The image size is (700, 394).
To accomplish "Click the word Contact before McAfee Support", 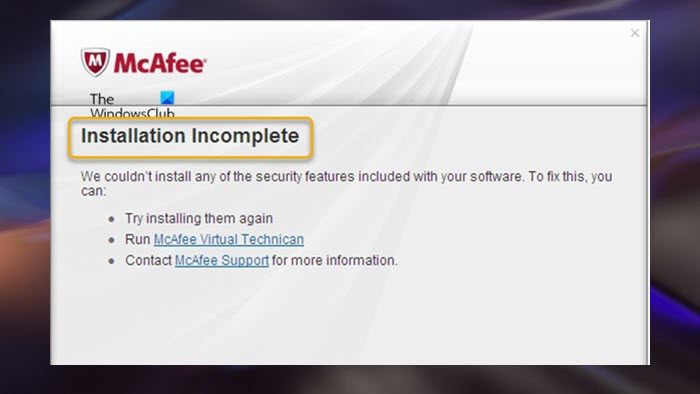I will coord(149,261).
